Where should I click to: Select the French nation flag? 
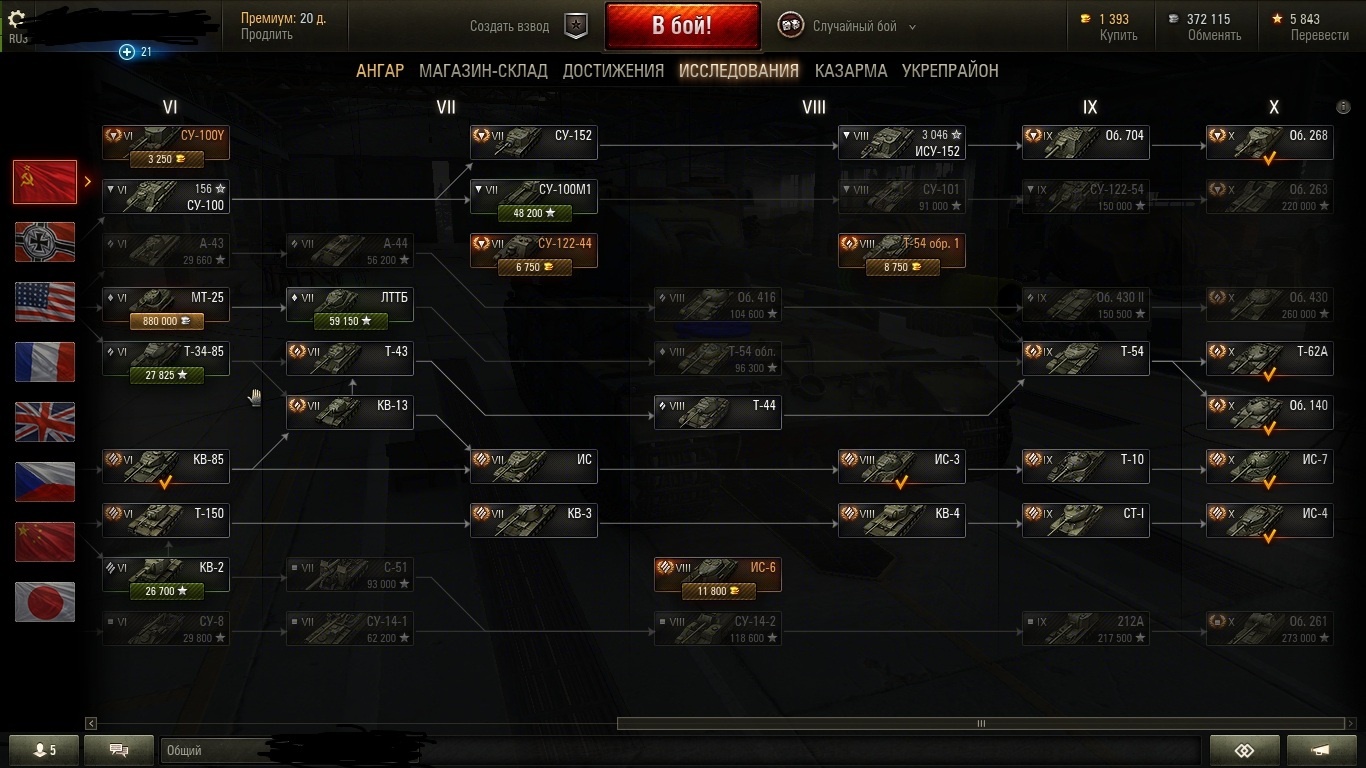pyautogui.click(x=45, y=362)
